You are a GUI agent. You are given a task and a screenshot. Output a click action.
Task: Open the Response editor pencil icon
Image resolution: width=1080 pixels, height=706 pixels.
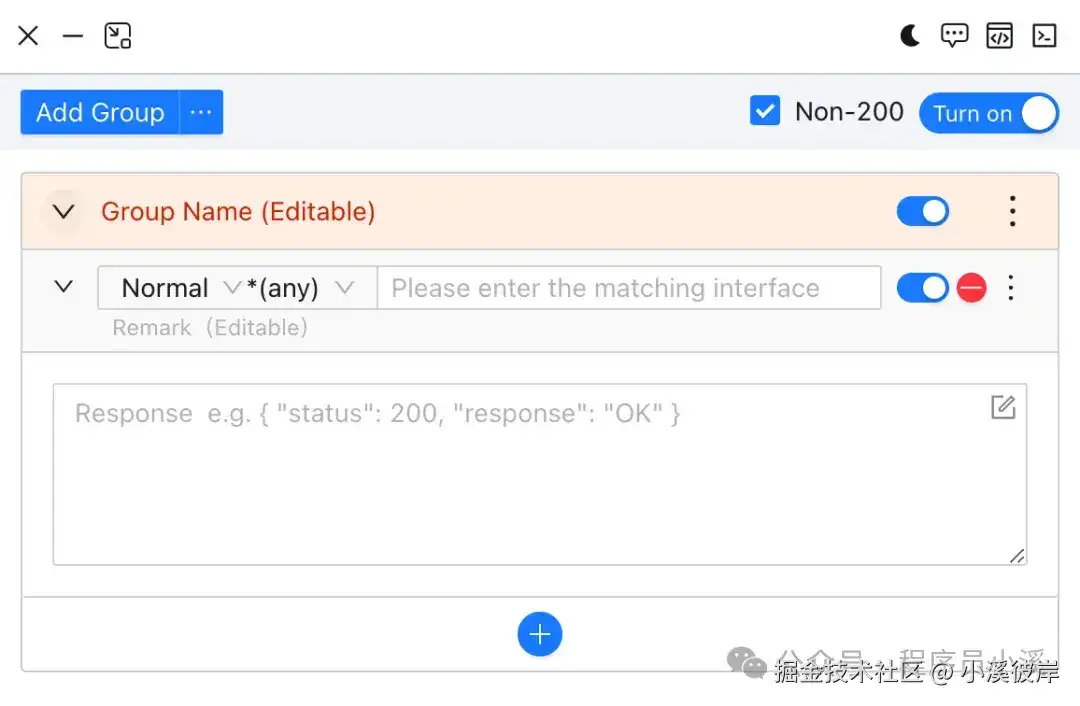1003,407
